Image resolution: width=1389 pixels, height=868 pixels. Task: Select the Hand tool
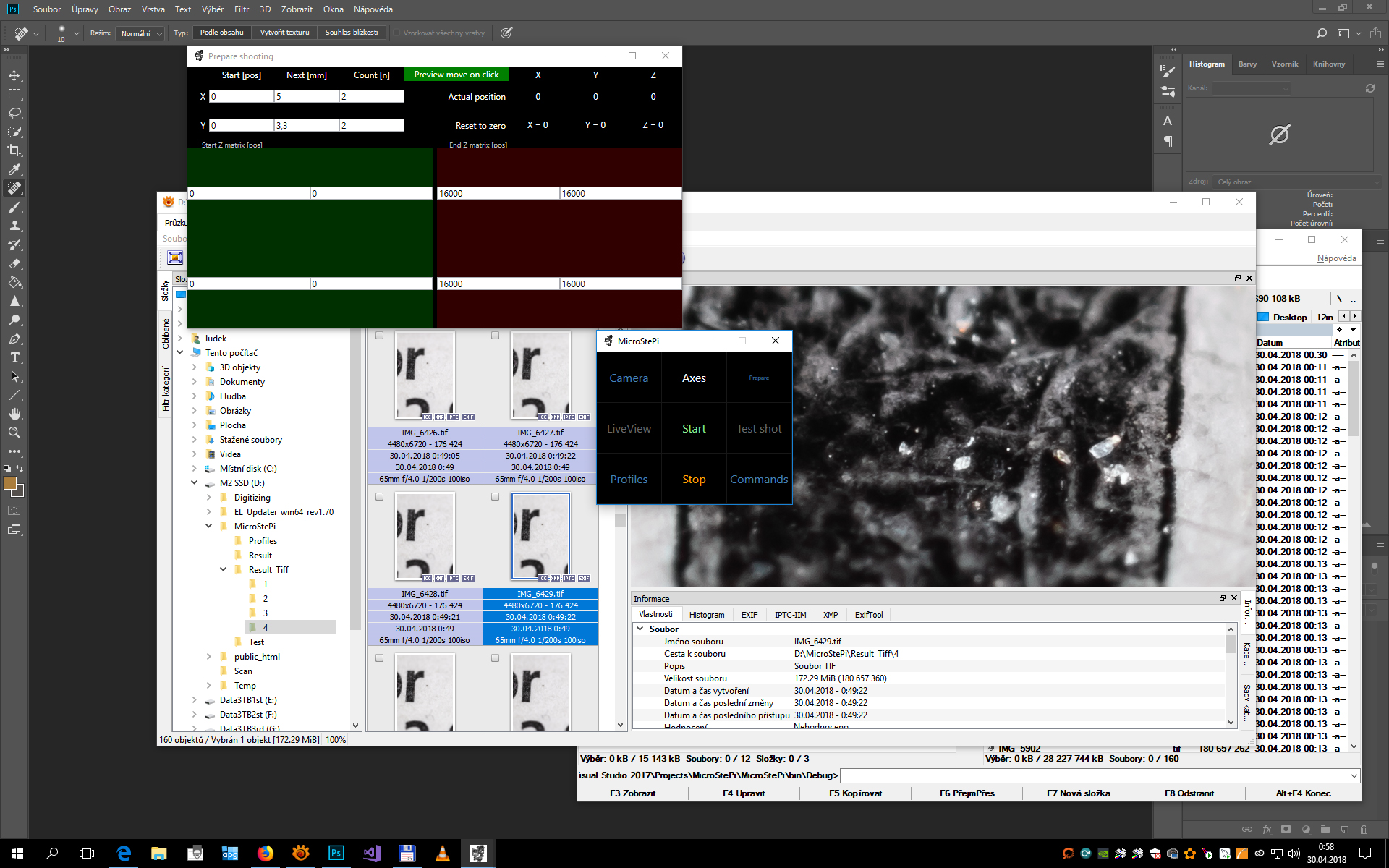(14, 414)
